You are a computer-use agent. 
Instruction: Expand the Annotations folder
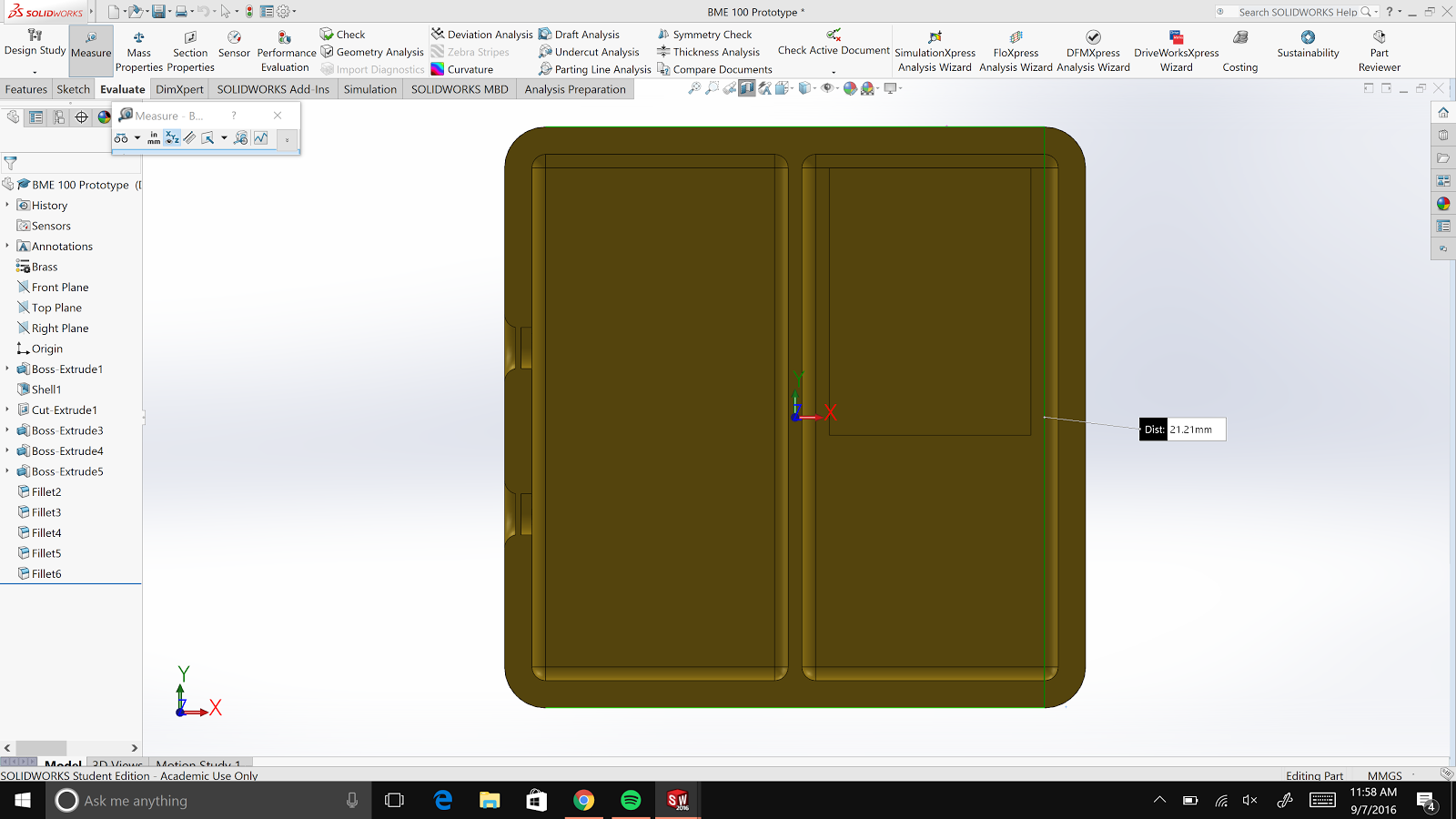point(7,247)
